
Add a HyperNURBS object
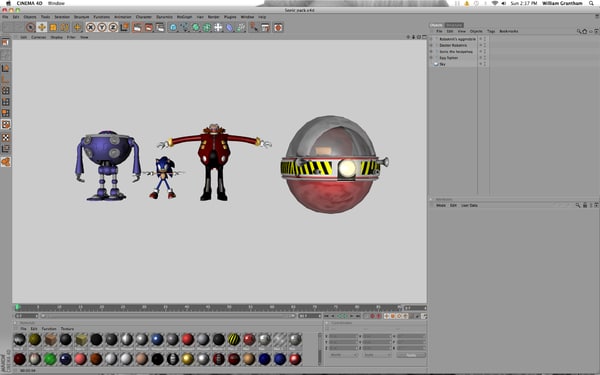click(196, 27)
